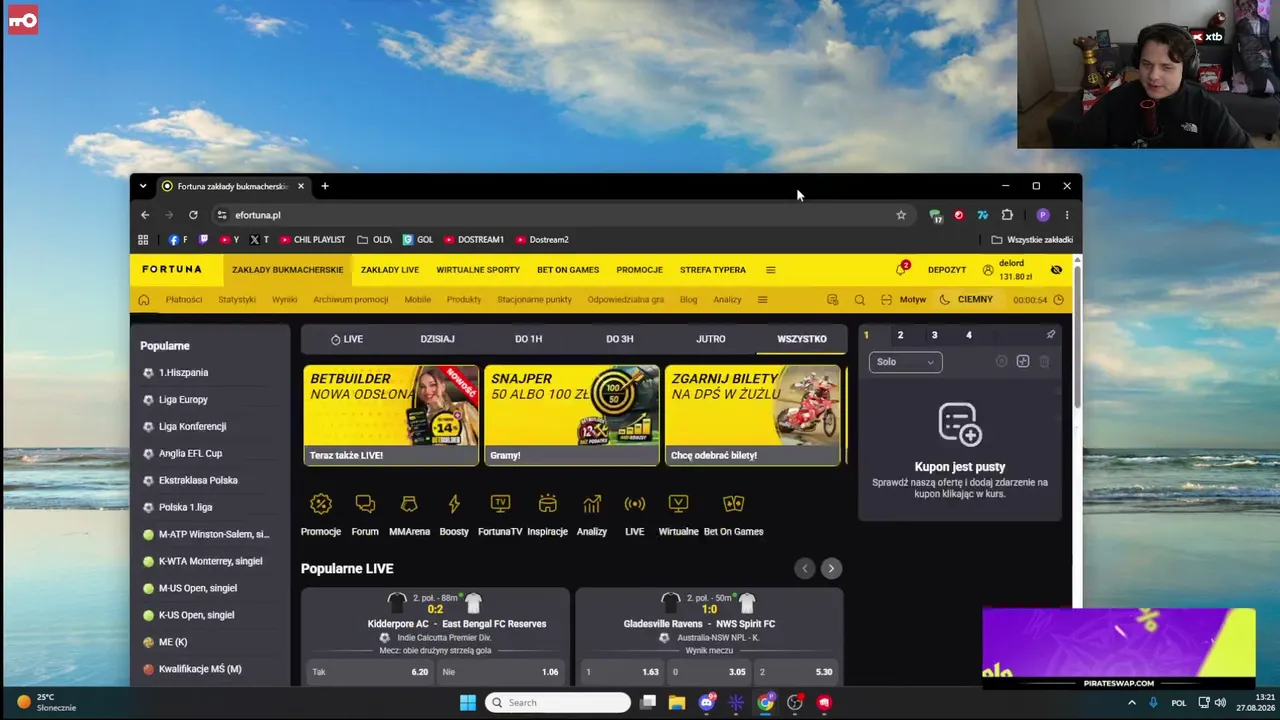Click the Windows Start button

point(468,703)
